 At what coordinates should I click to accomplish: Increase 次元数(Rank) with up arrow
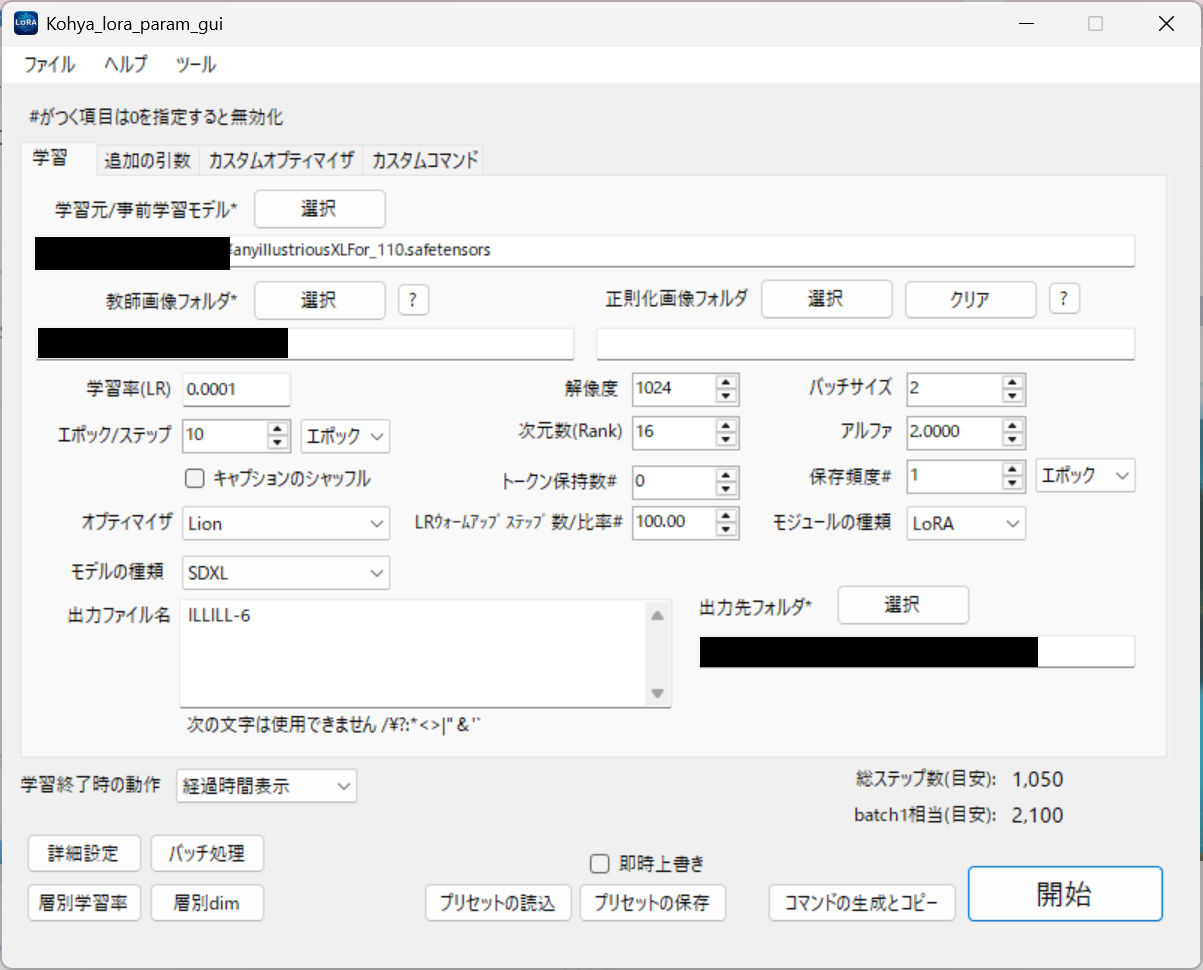pos(727,425)
